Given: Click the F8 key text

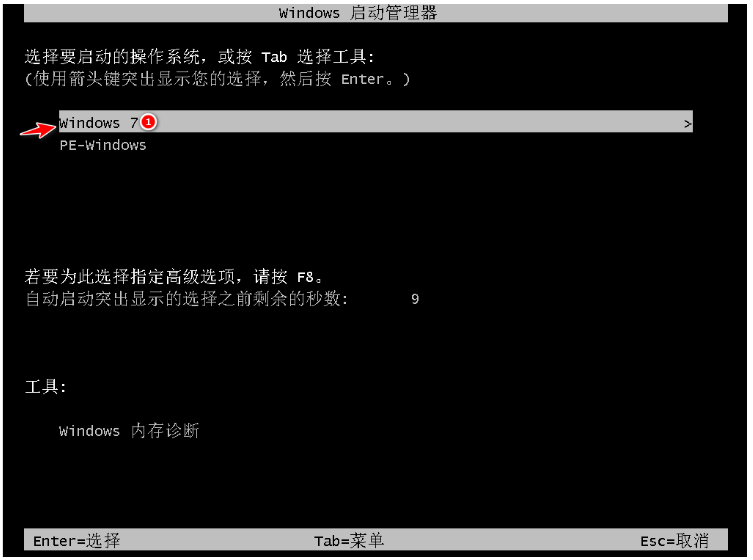Looking at the screenshot, I should [305, 278].
